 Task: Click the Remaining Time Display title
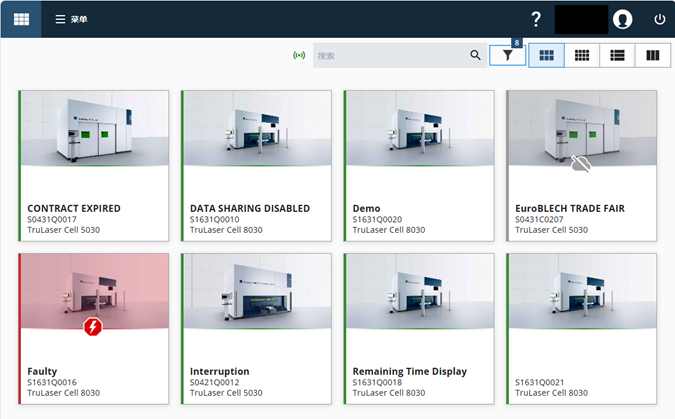point(410,371)
